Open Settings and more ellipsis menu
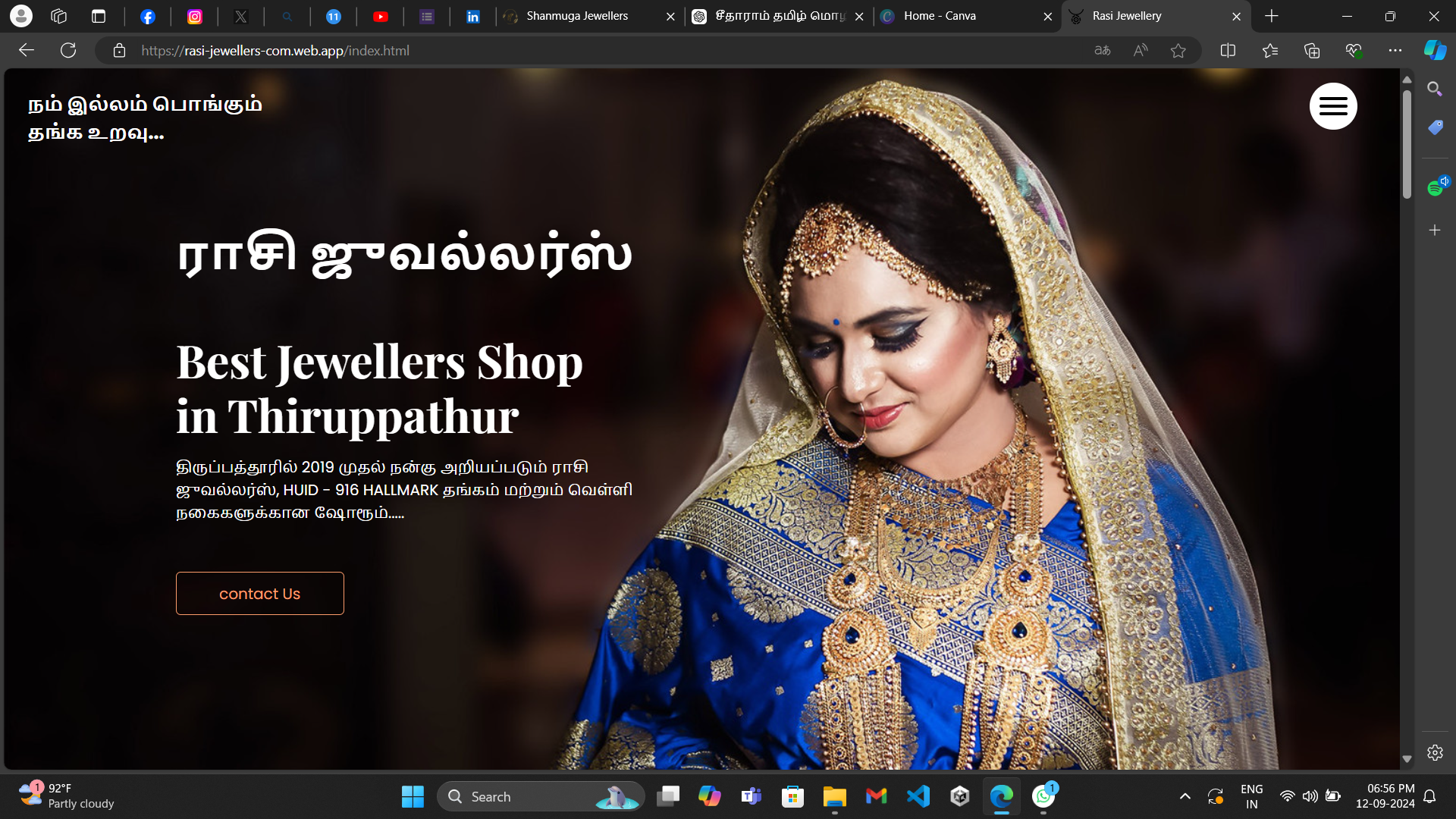Image resolution: width=1456 pixels, height=819 pixels. (1395, 50)
